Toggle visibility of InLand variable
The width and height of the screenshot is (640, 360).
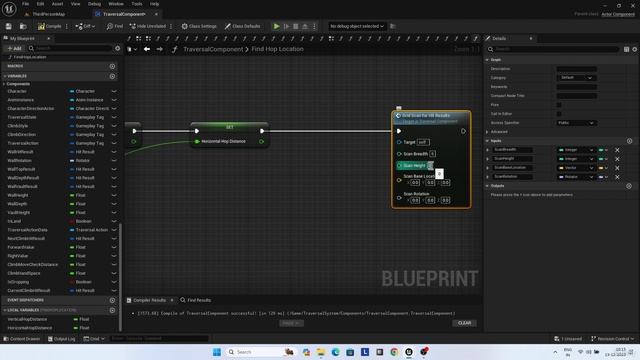click(x=114, y=221)
